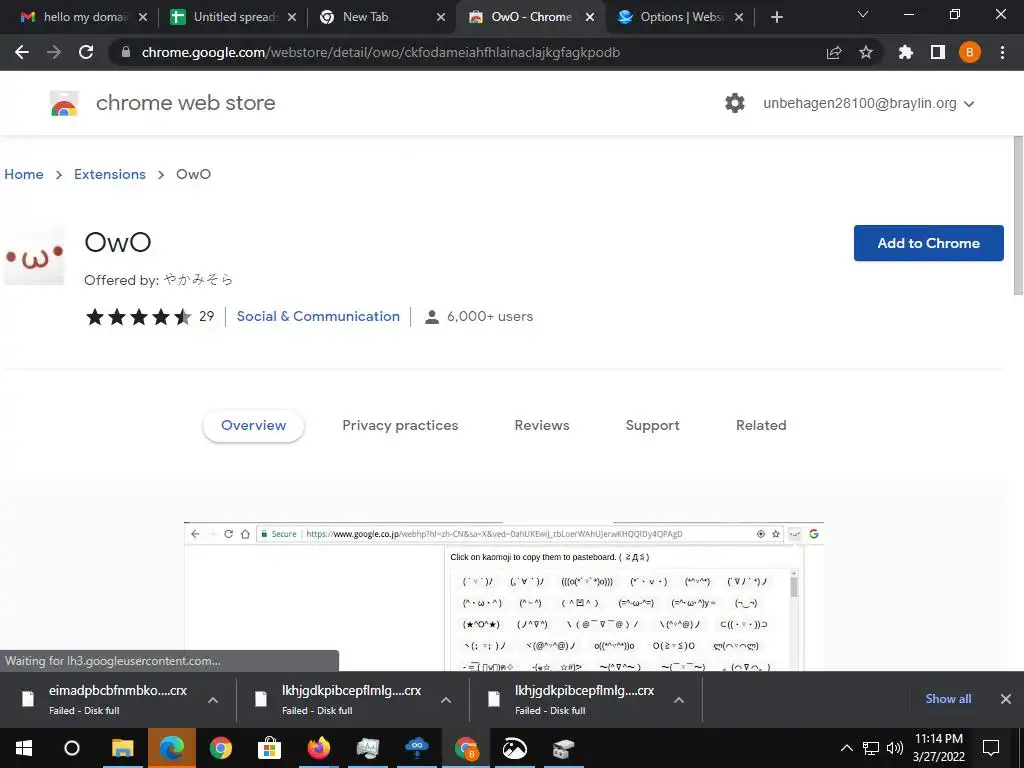Screen dimensions: 1024x768
Task: Open the Social & Communication category link
Action: 318,316
